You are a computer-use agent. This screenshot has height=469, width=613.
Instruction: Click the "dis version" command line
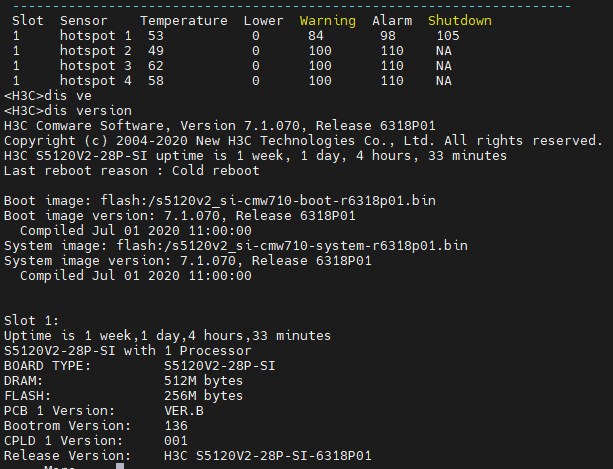tap(68, 110)
